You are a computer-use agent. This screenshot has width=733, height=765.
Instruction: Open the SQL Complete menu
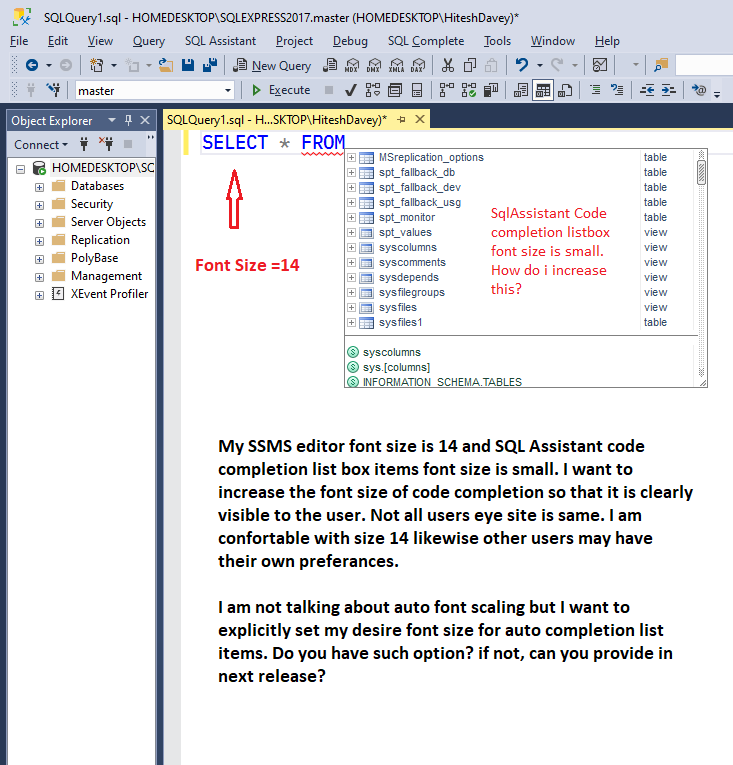point(426,41)
